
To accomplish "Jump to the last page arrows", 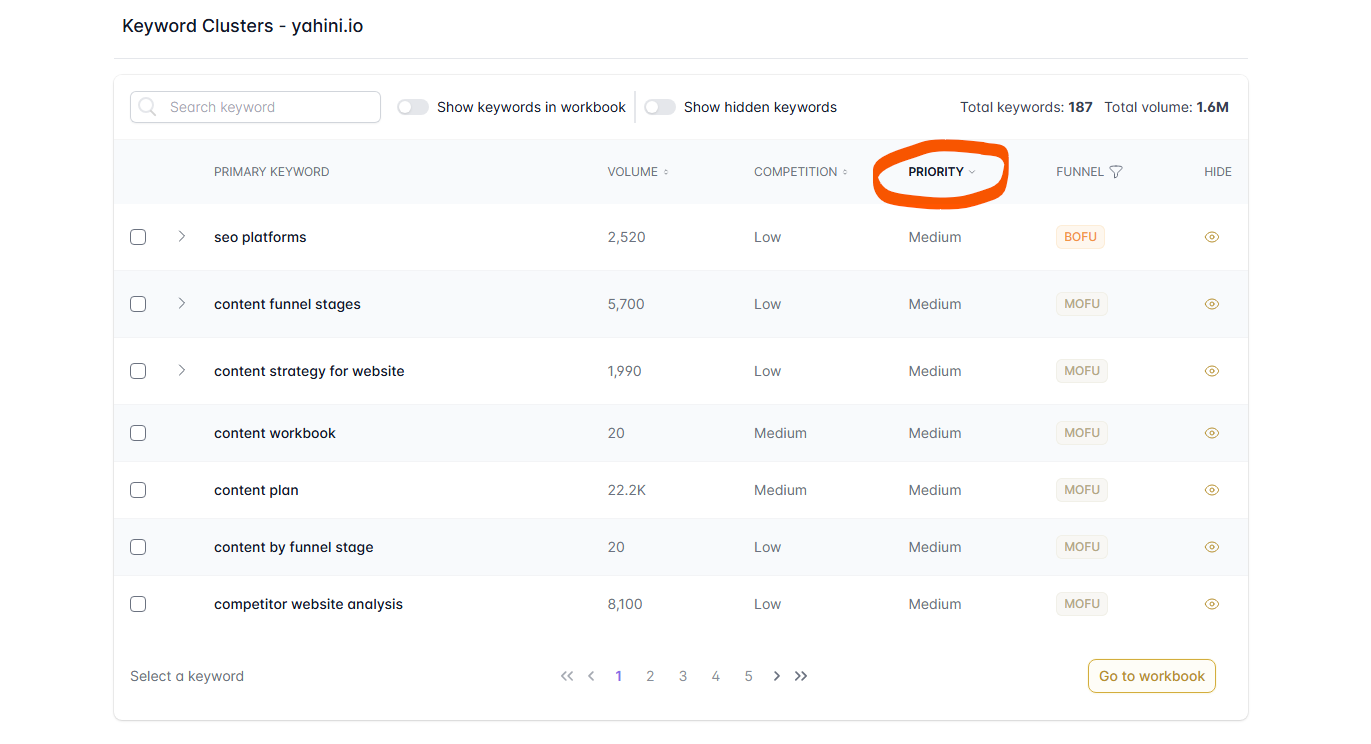I will (801, 676).
